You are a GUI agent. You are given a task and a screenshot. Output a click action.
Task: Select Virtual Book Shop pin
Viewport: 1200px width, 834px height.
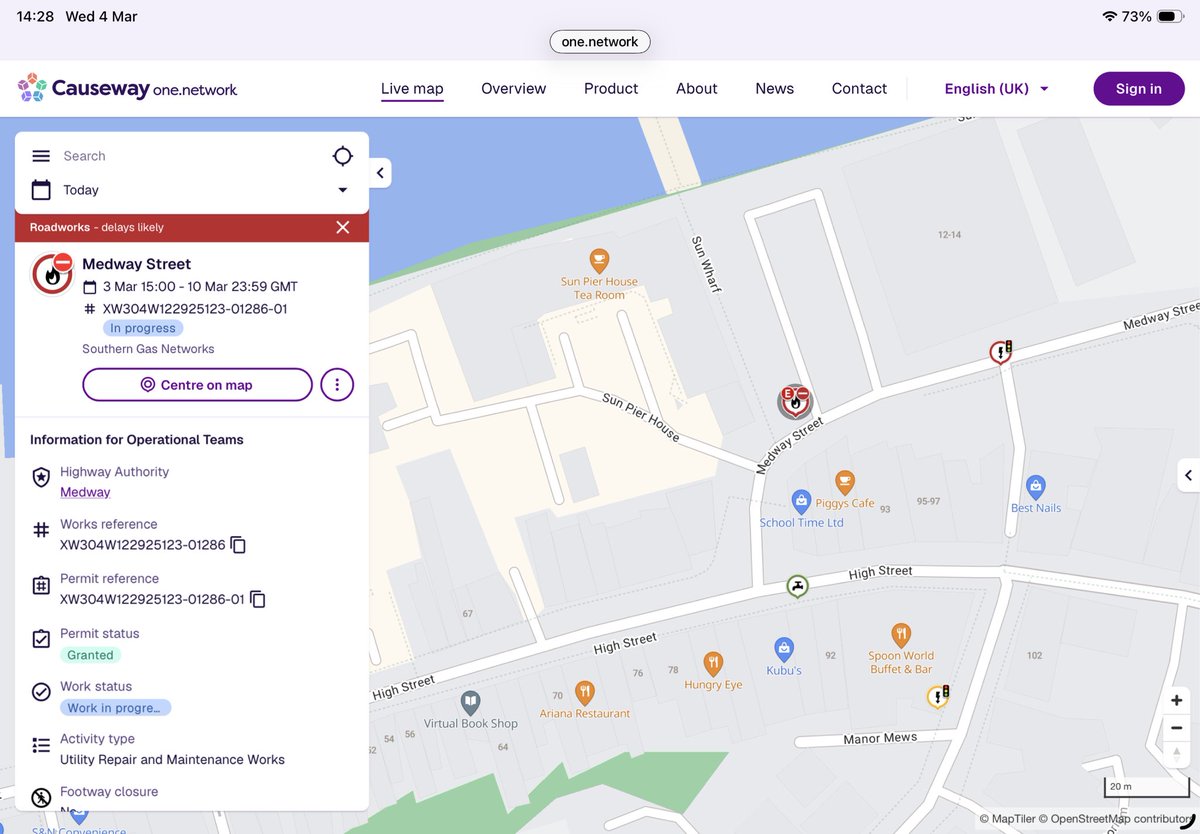coord(470,703)
